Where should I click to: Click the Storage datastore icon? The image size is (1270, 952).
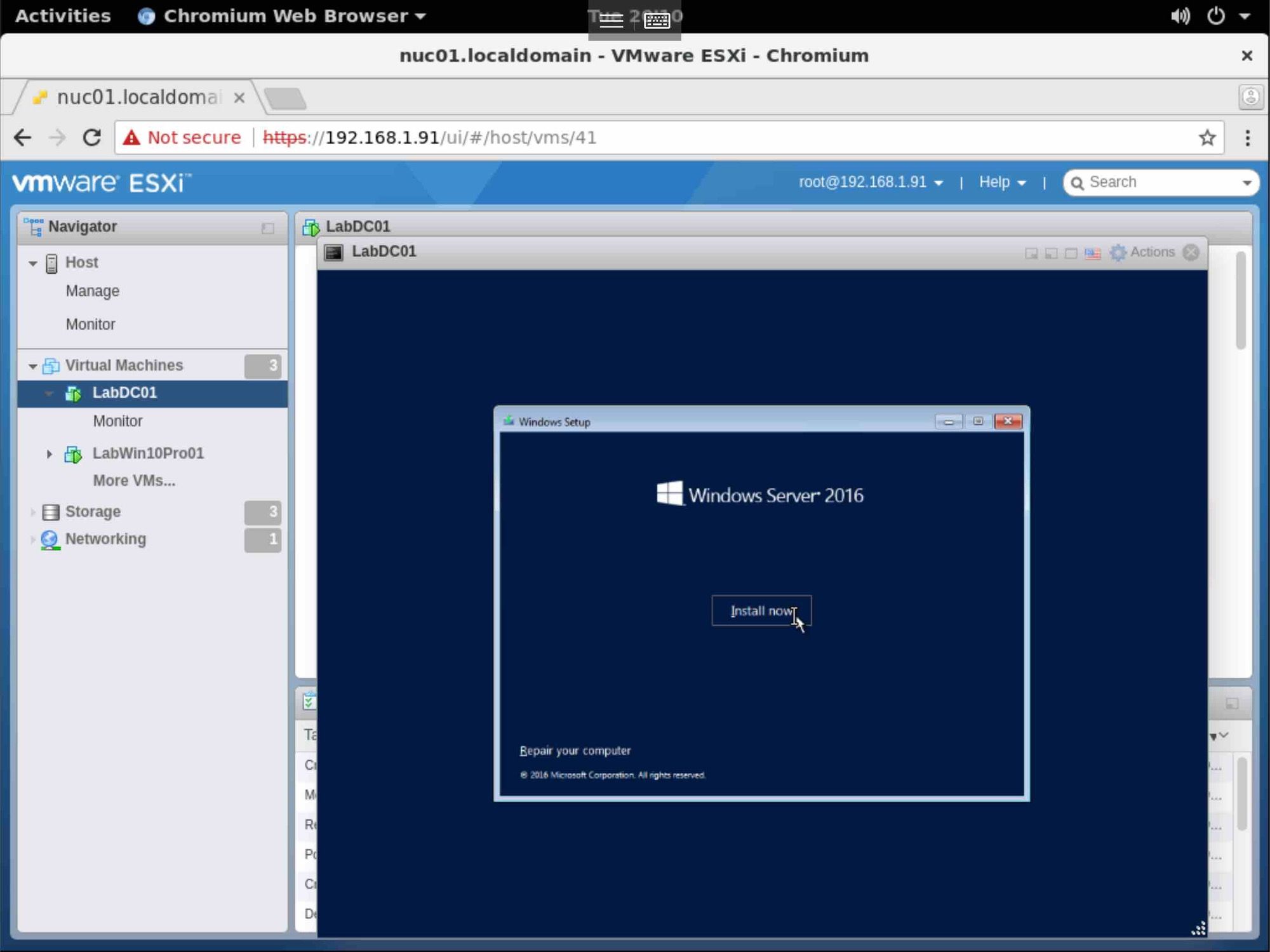point(50,512)
